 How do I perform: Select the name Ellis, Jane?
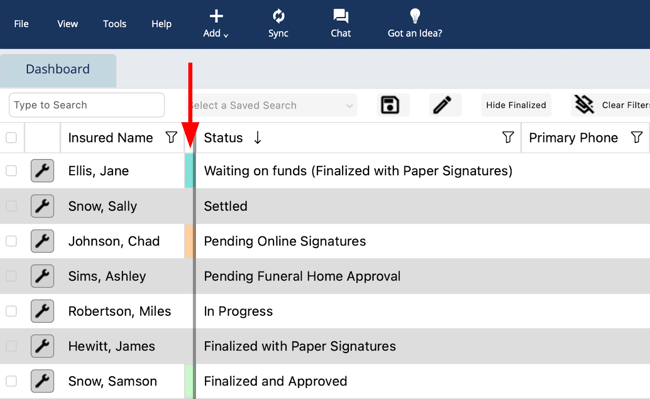point(98,171)
